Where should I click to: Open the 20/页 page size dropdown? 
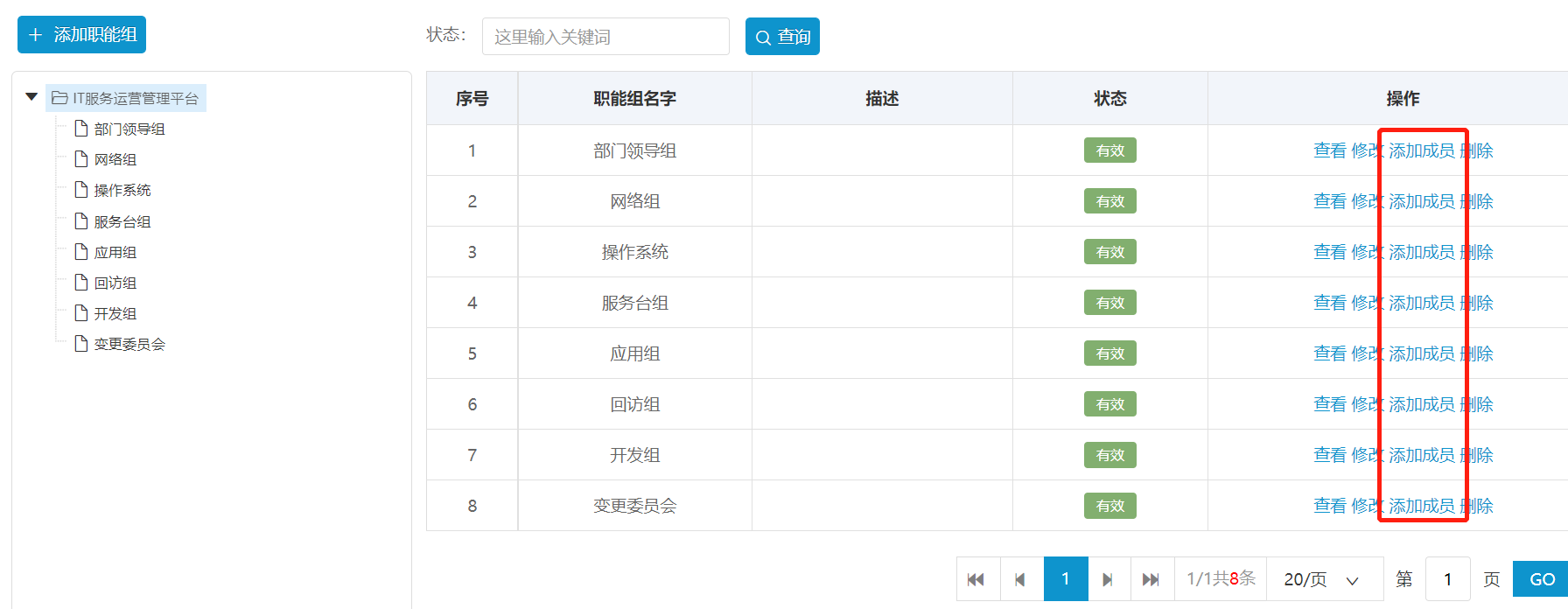(1323, 579)
